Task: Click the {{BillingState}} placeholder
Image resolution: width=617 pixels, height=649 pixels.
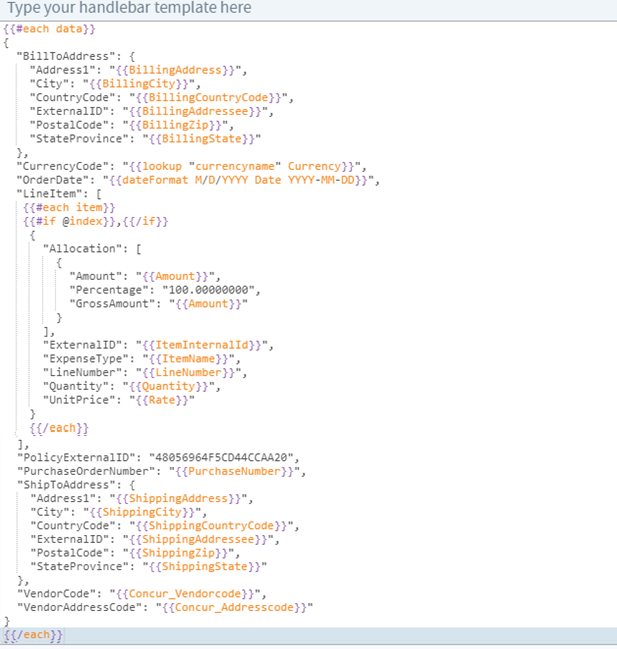Action: pos(202,139)
